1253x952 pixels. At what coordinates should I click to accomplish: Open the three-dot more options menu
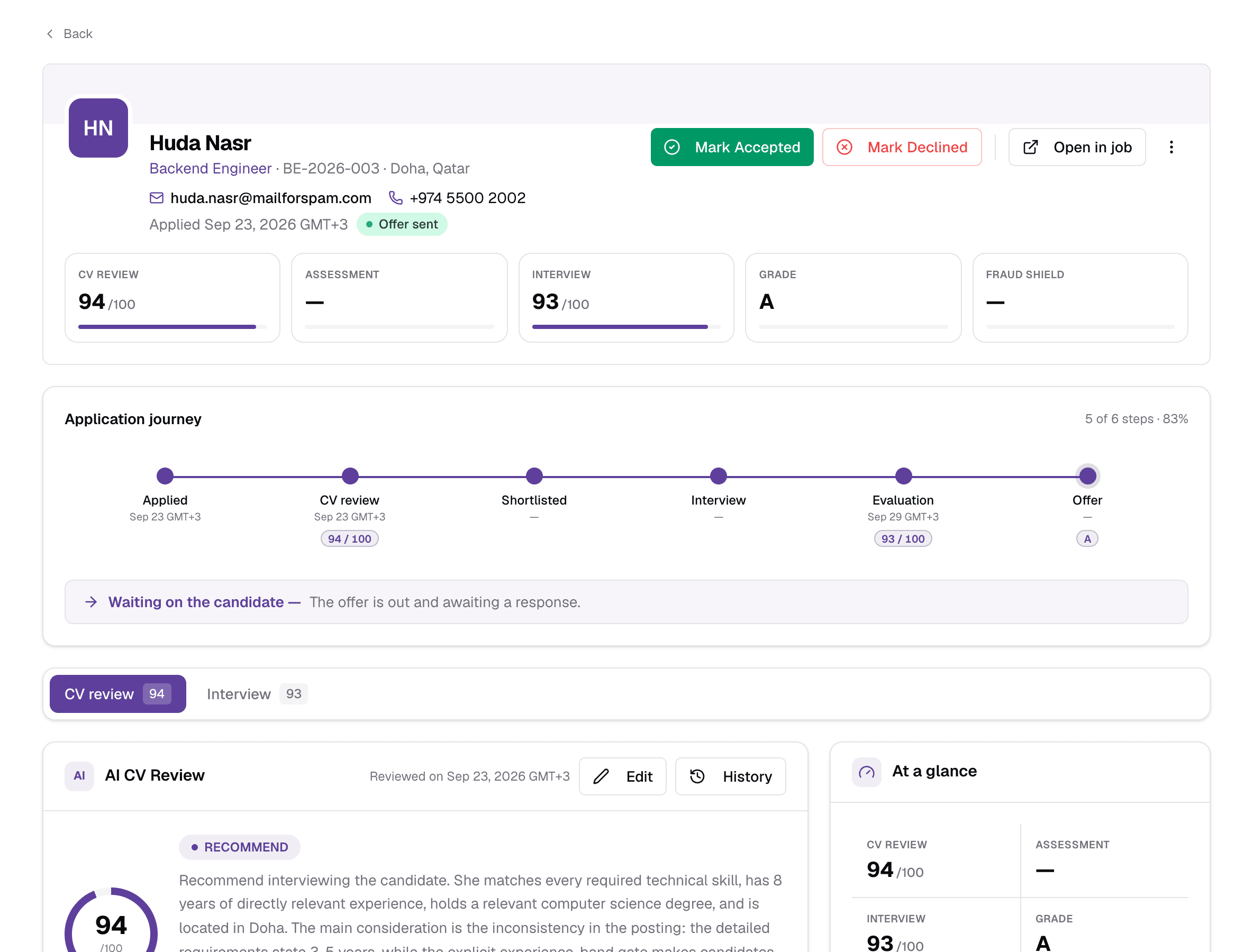(1171, 147)
